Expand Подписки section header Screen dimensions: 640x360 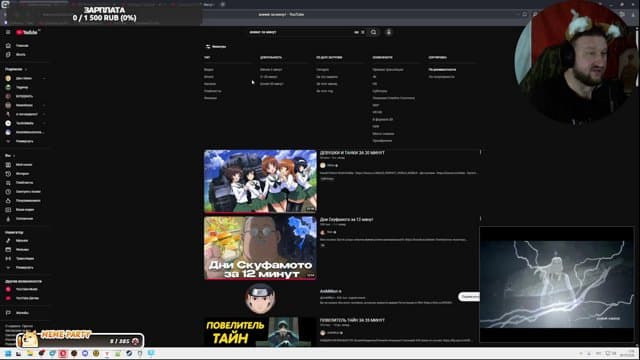pos(16,69)
